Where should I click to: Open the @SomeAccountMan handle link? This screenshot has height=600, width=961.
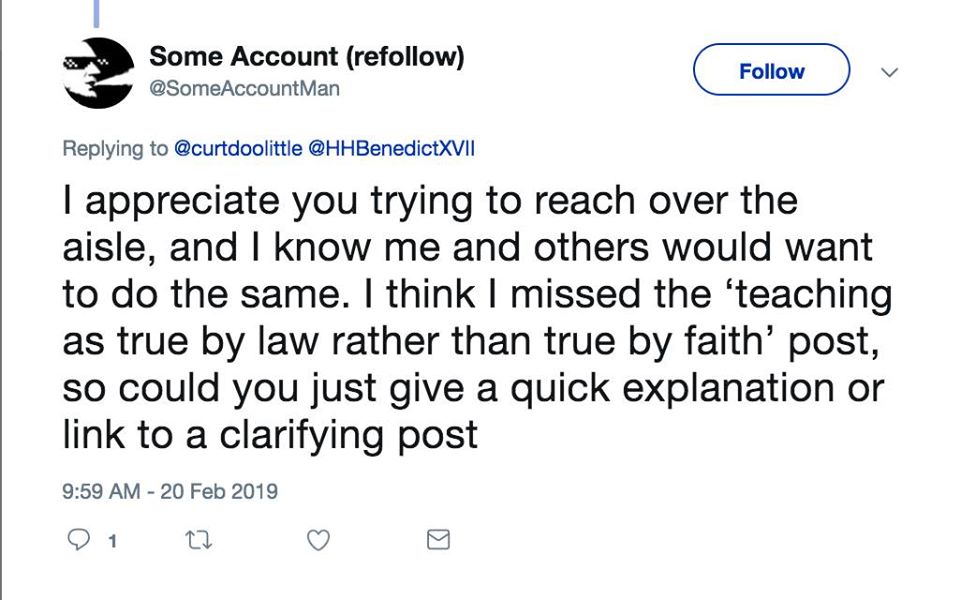pos(244,89)
